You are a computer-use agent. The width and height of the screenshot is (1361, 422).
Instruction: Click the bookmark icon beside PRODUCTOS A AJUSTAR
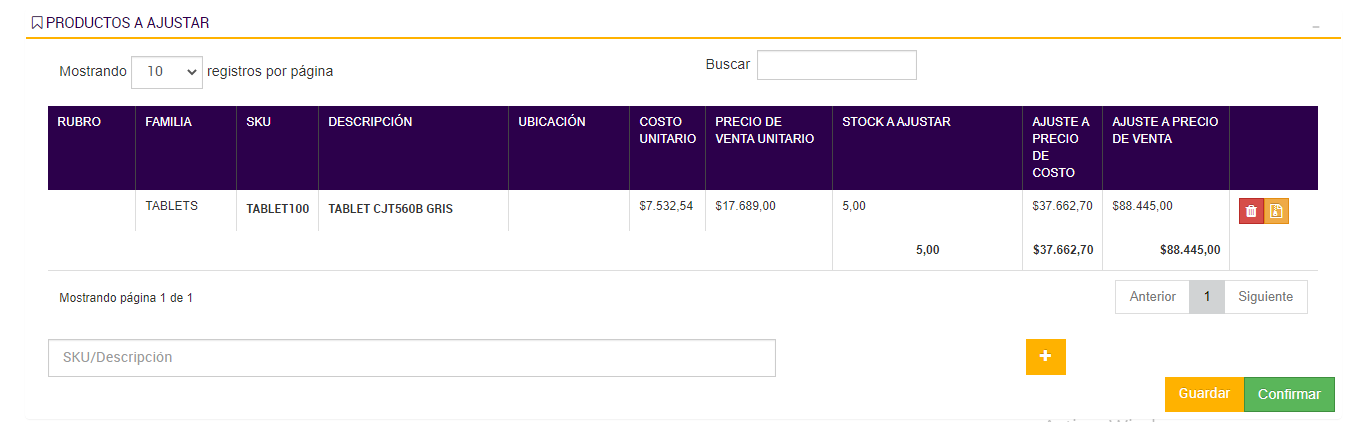pos(37,23)
